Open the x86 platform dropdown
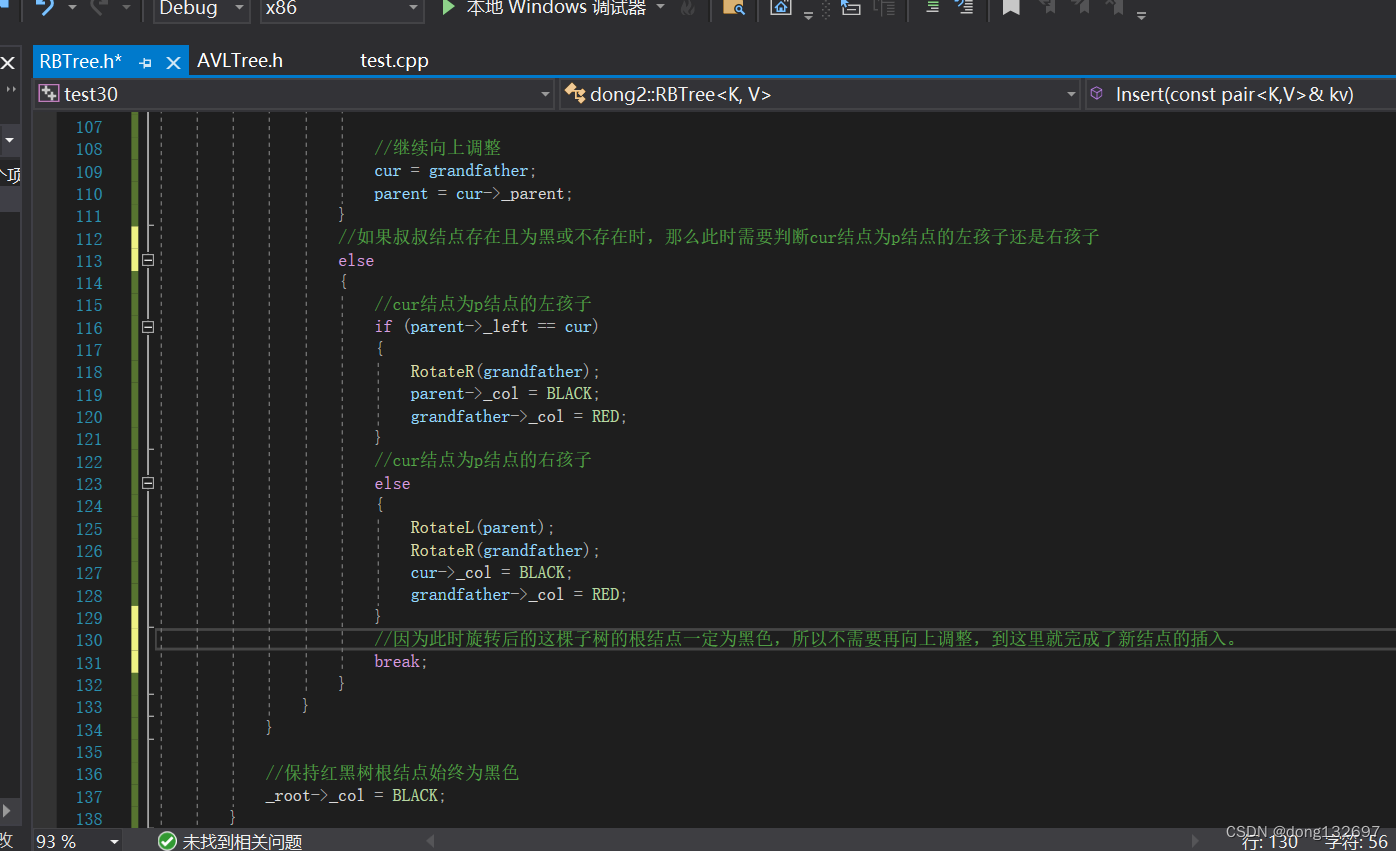Image resolution: width=1396 pixels, height=851 pixels. click(341, 9)
